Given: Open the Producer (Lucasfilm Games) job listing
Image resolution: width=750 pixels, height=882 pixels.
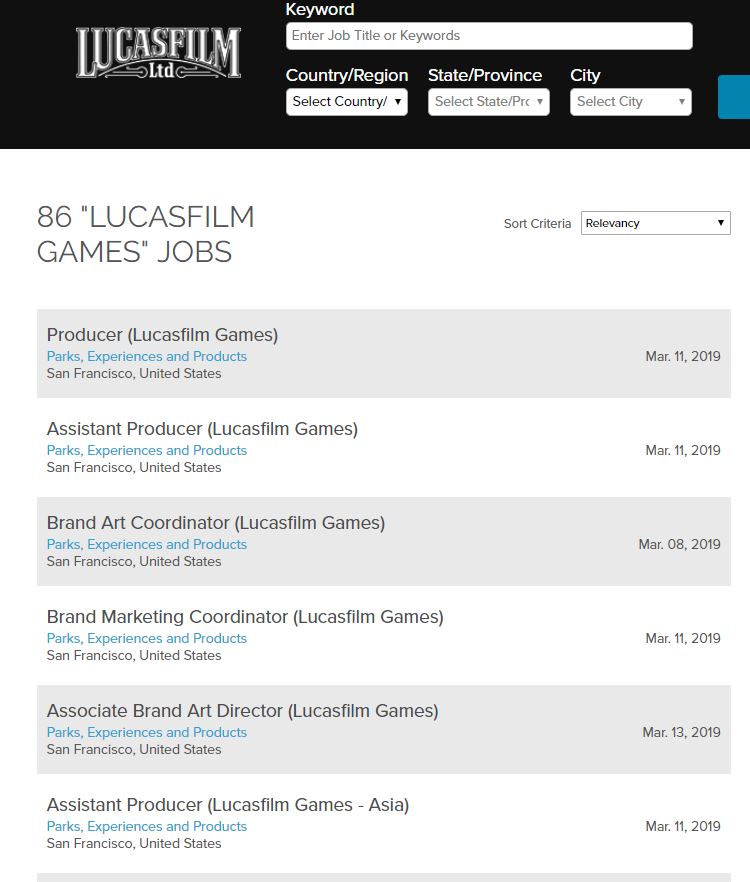Looking at the screenshot, I should pos(162,335).
